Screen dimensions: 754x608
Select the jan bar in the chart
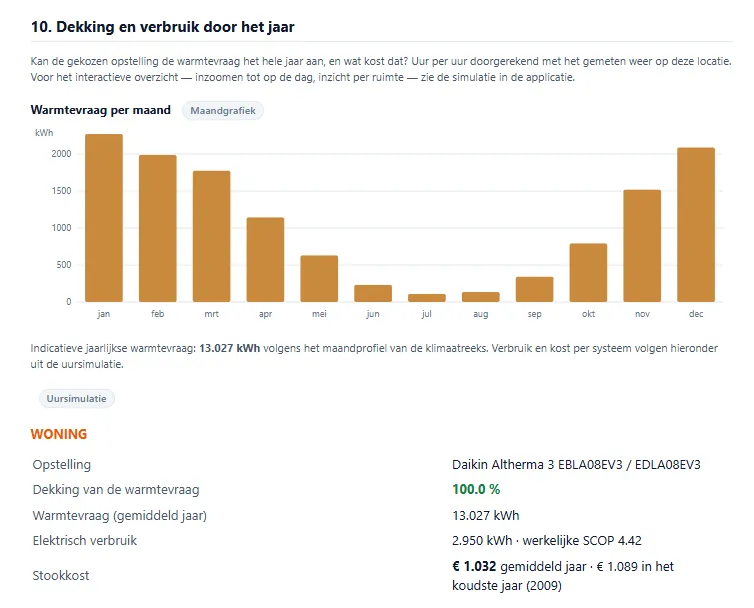104,218
